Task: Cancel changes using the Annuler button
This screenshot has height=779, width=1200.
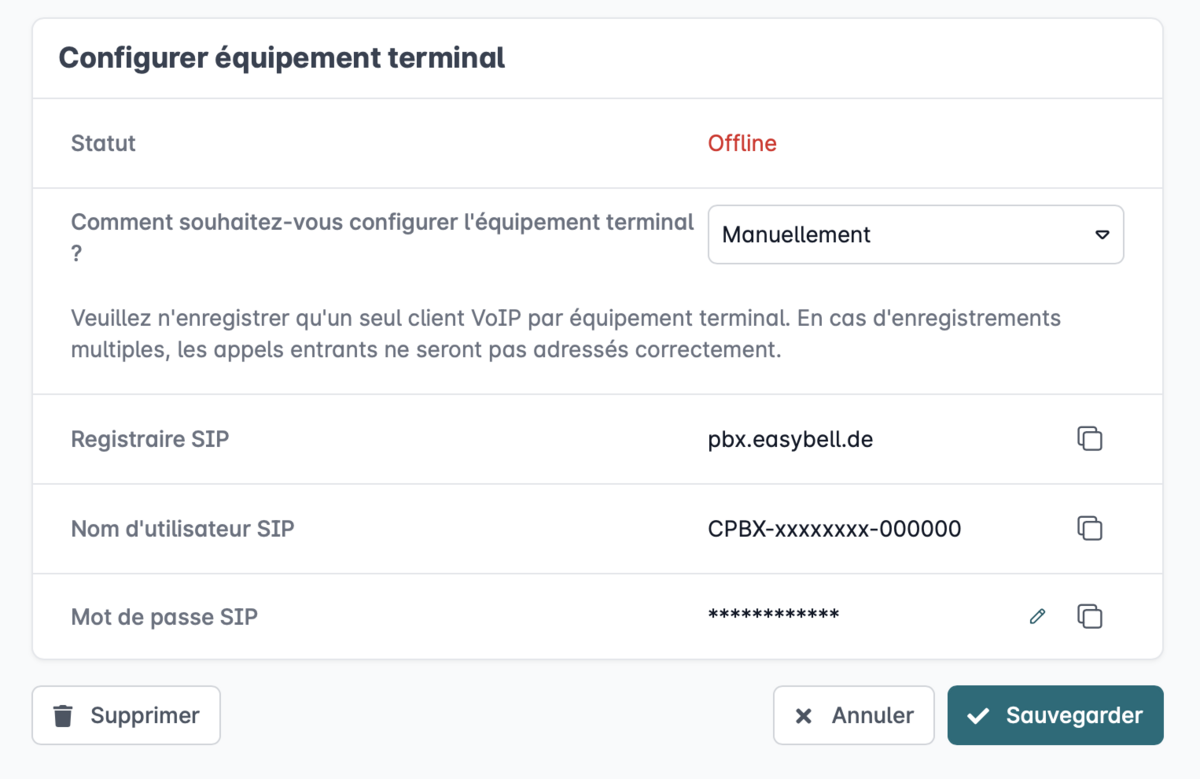Action: [x=853, y=715]
